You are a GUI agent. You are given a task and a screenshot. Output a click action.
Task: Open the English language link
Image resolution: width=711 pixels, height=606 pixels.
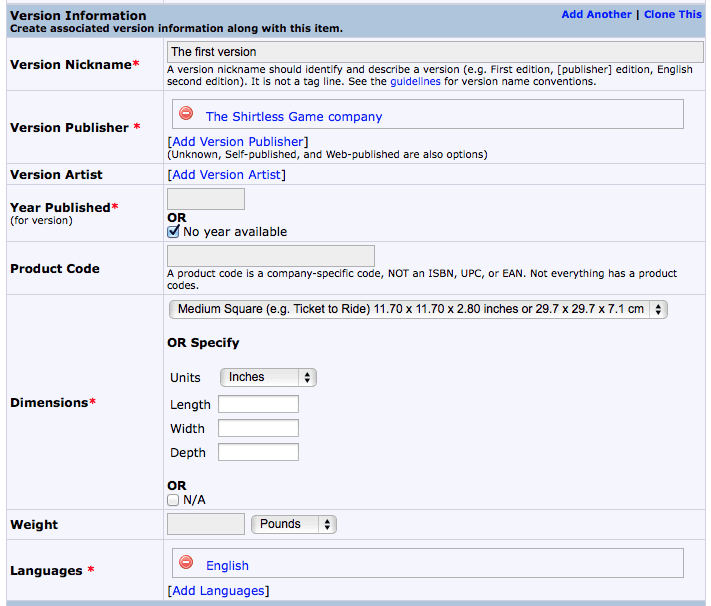pyautogui.click(x=227, y=566)
